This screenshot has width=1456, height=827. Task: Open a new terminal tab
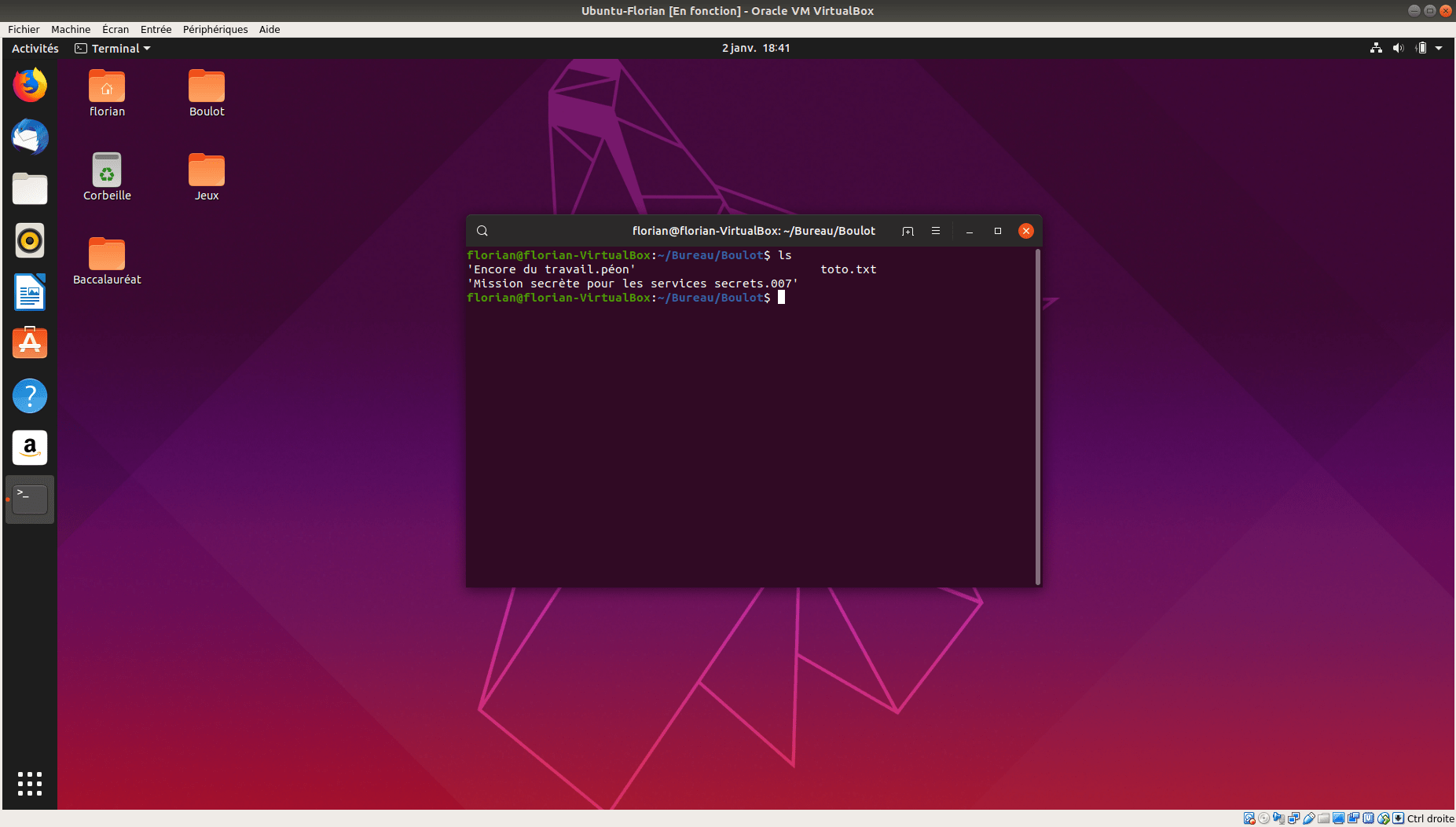pos(908,231)
